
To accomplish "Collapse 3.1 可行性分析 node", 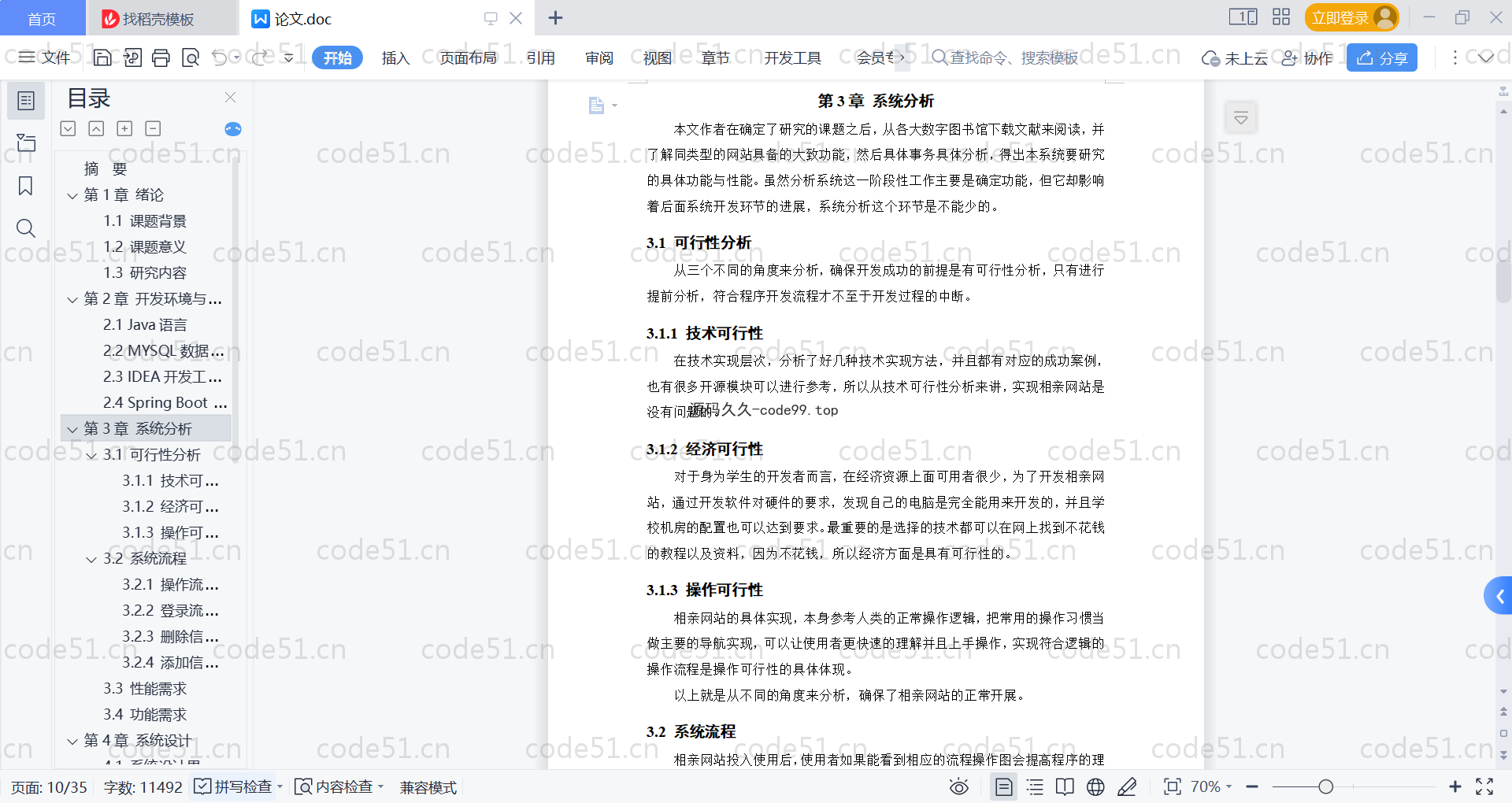I will click(x=91, y=455).
